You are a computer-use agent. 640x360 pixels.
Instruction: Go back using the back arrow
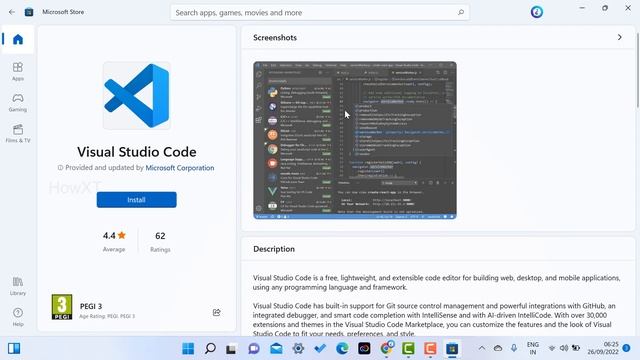(x=12, y=12)
